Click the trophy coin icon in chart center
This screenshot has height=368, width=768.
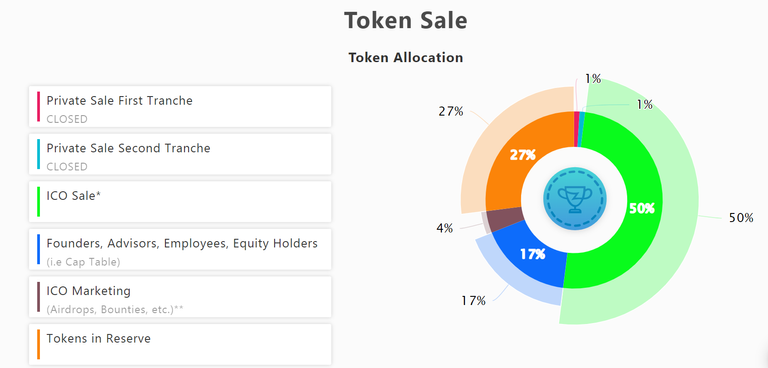[575, 198]
